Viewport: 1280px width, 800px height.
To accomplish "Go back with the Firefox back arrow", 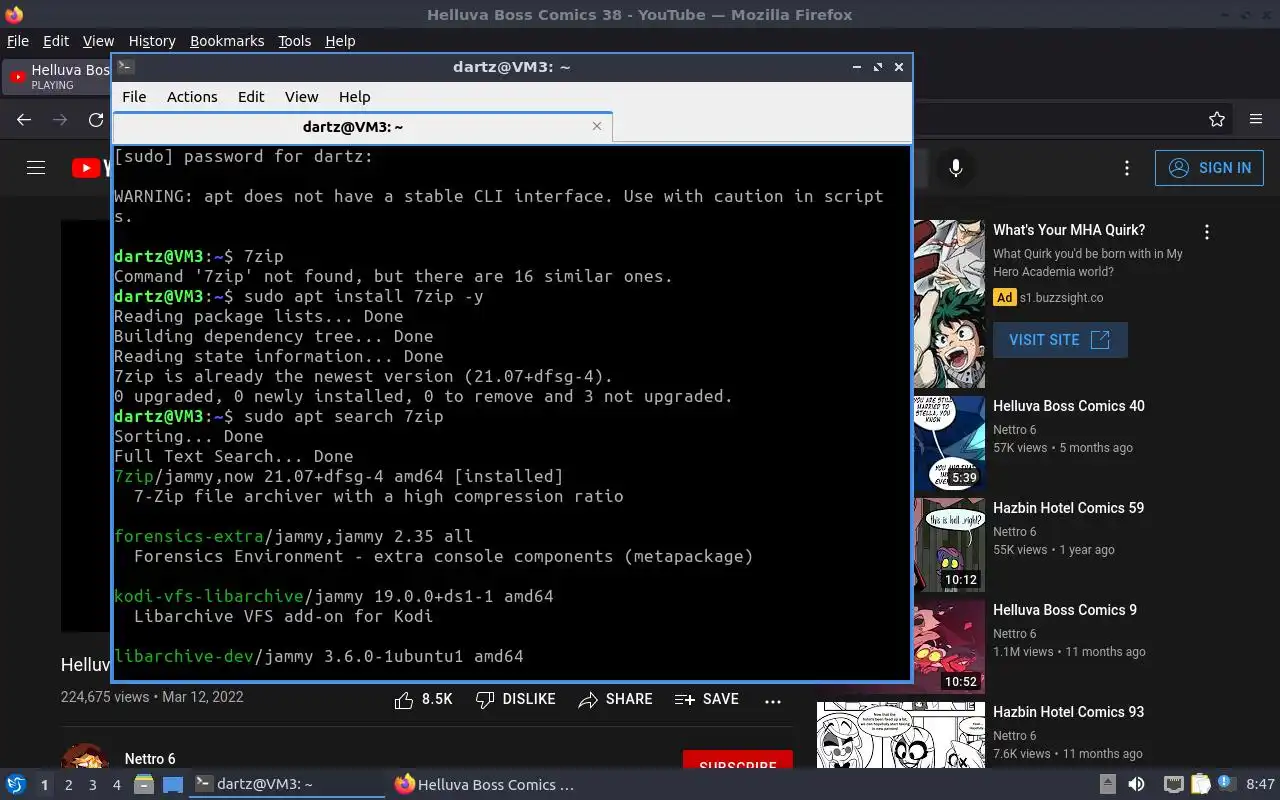I will point(24,119).
